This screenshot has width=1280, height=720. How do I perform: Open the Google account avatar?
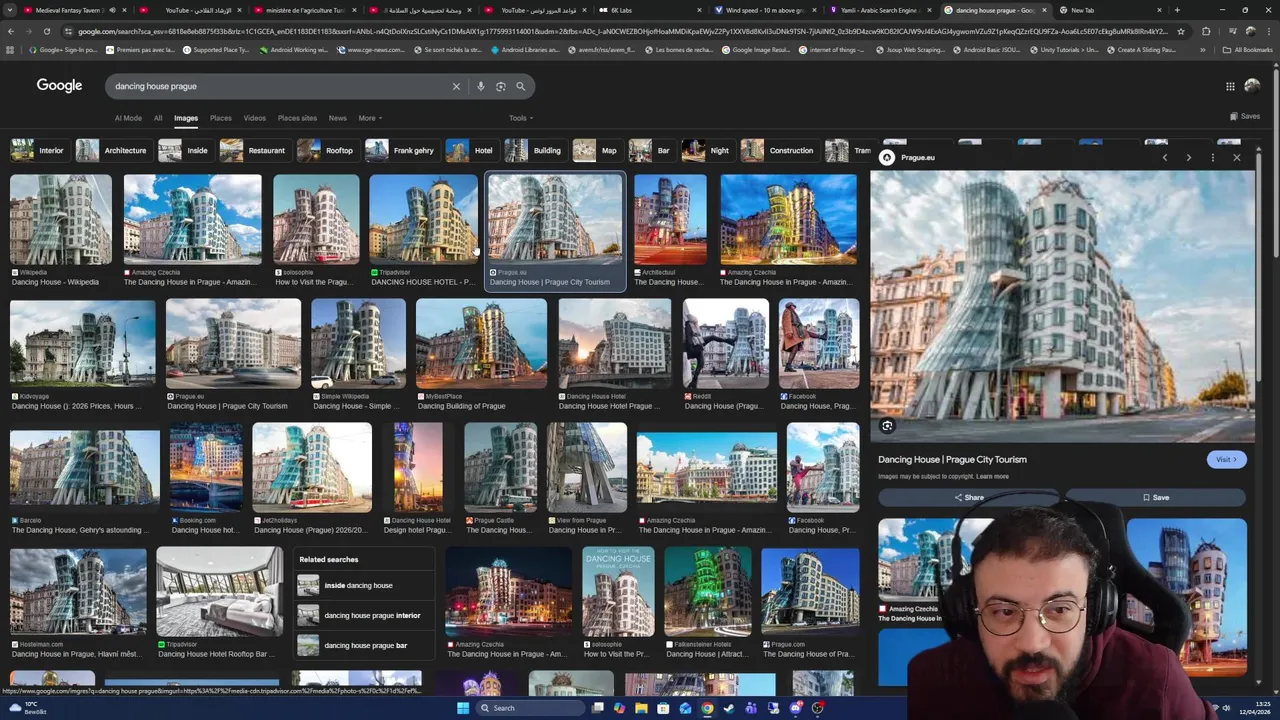point(1252,86)
